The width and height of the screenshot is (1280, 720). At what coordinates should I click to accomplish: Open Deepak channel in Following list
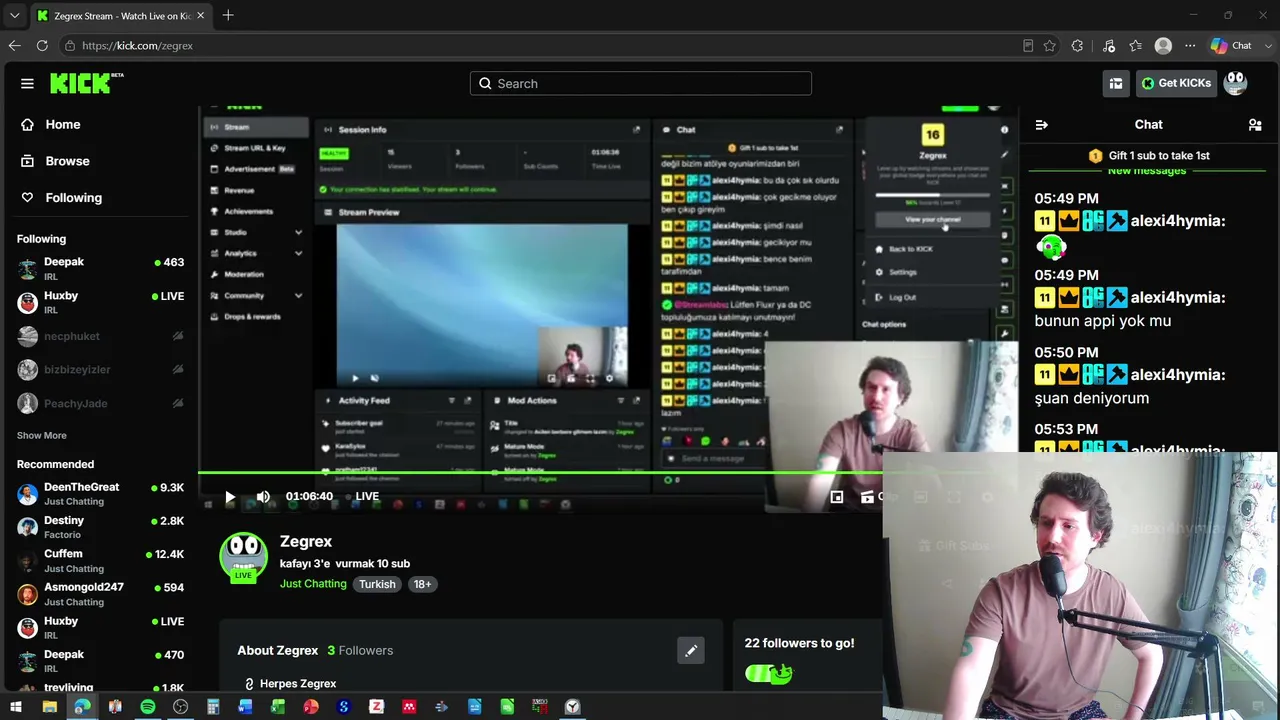[100, 269]
